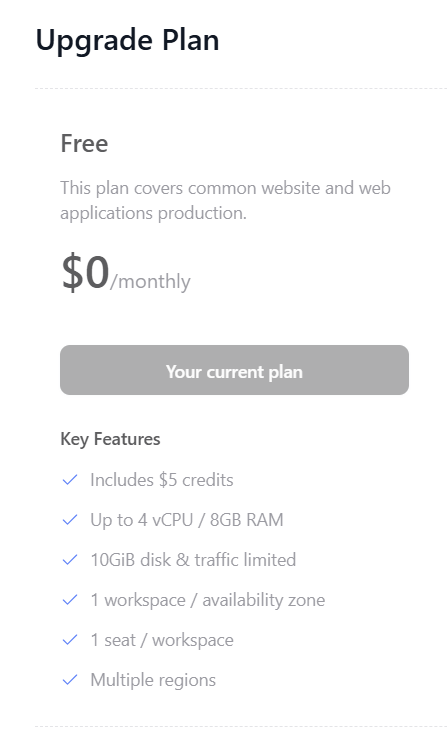Select the Multiple regions feature text
Viewport: 447px width, 748px height.
[153, 680]
